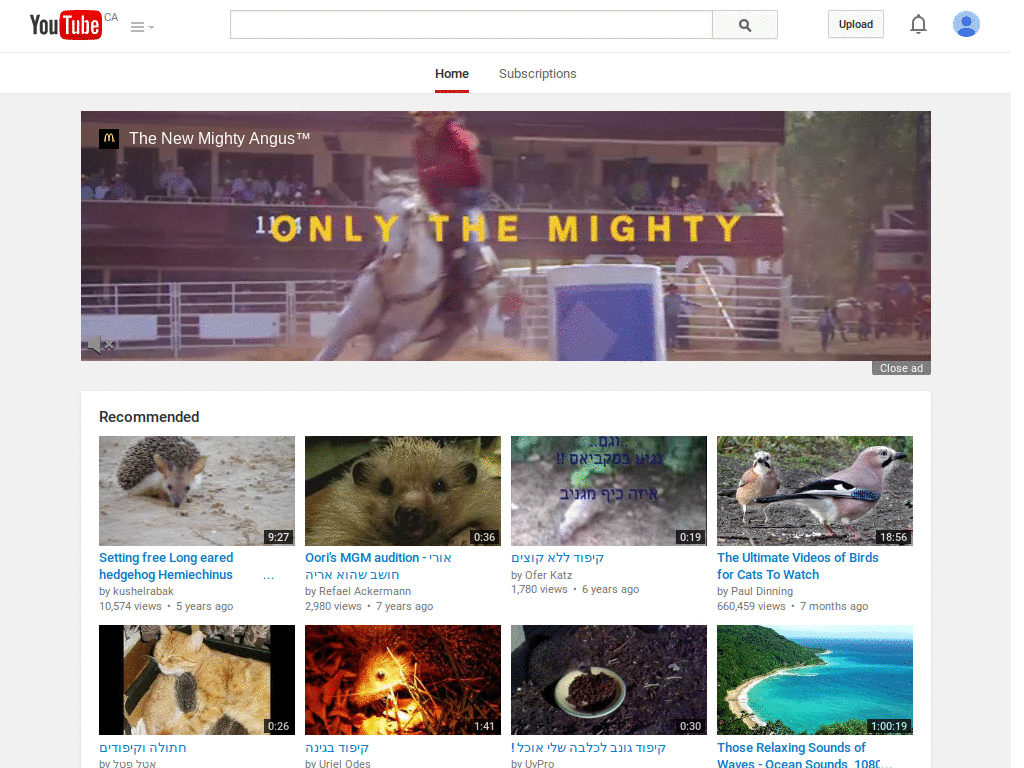
Task: Open the ocean beach 1:00:19 thumbnail
Action: 815,680
